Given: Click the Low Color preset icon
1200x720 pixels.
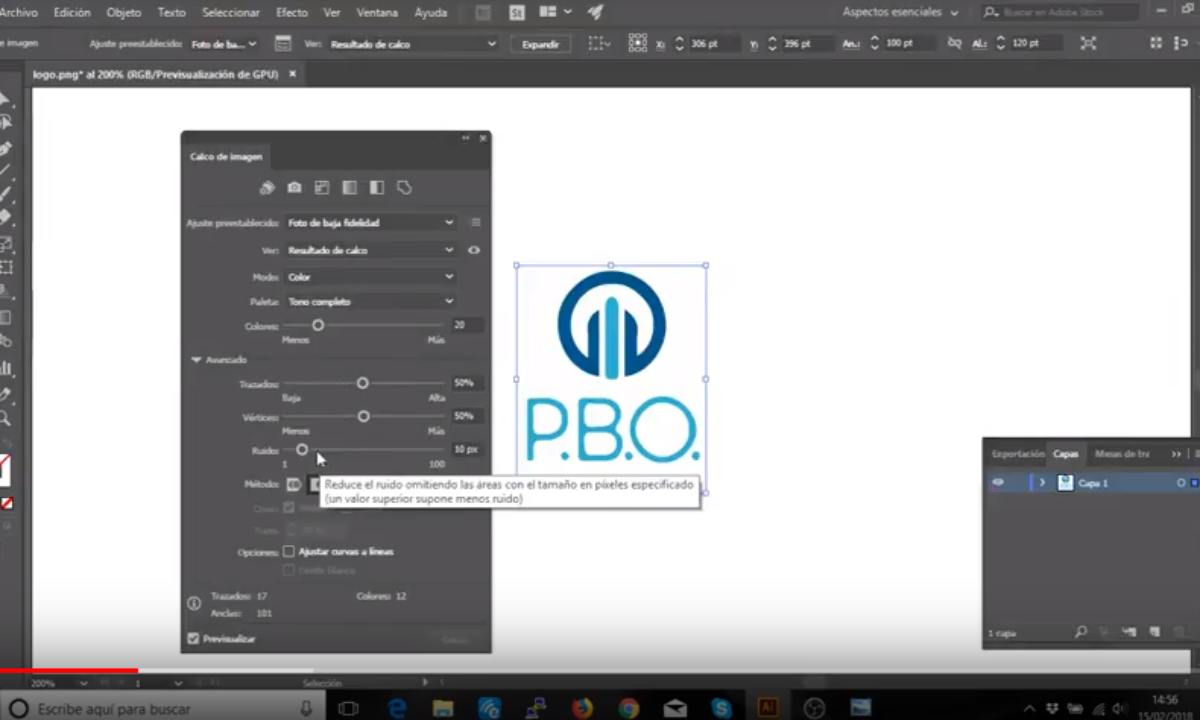Looking at the screenshot, I should pyautogui.click(x=322, y=187).
